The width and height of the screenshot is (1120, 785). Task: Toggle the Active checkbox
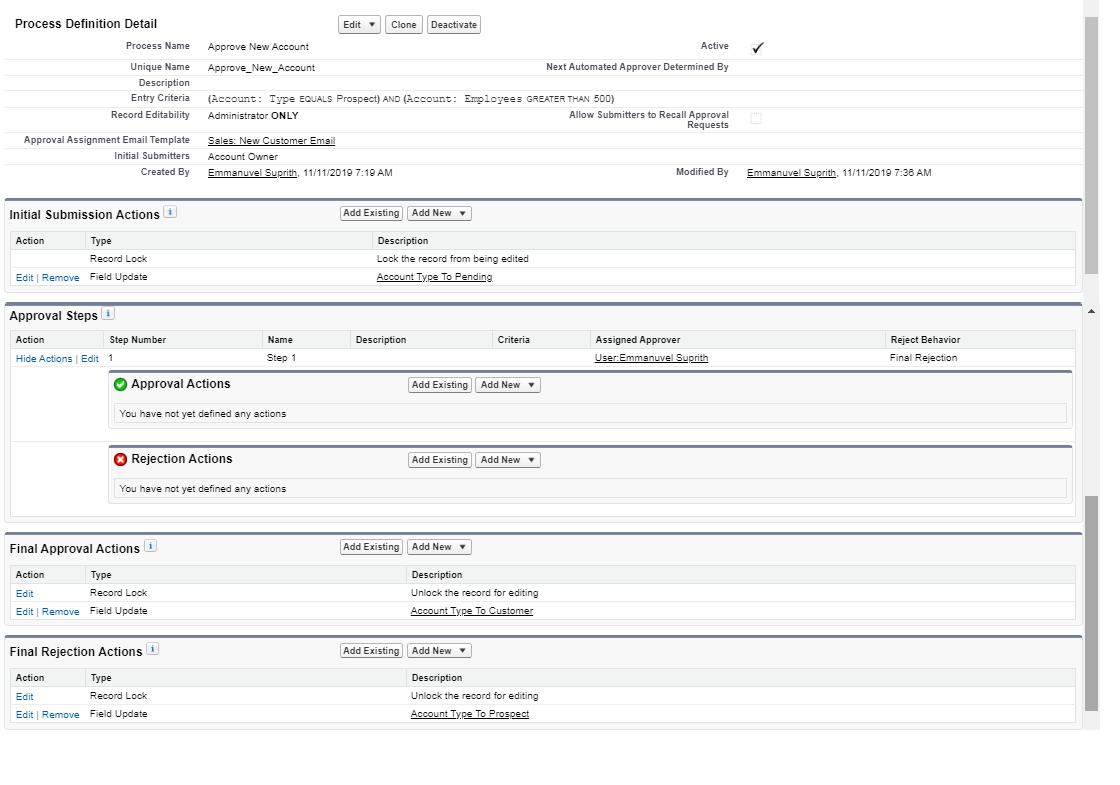[x=757, y=48]
